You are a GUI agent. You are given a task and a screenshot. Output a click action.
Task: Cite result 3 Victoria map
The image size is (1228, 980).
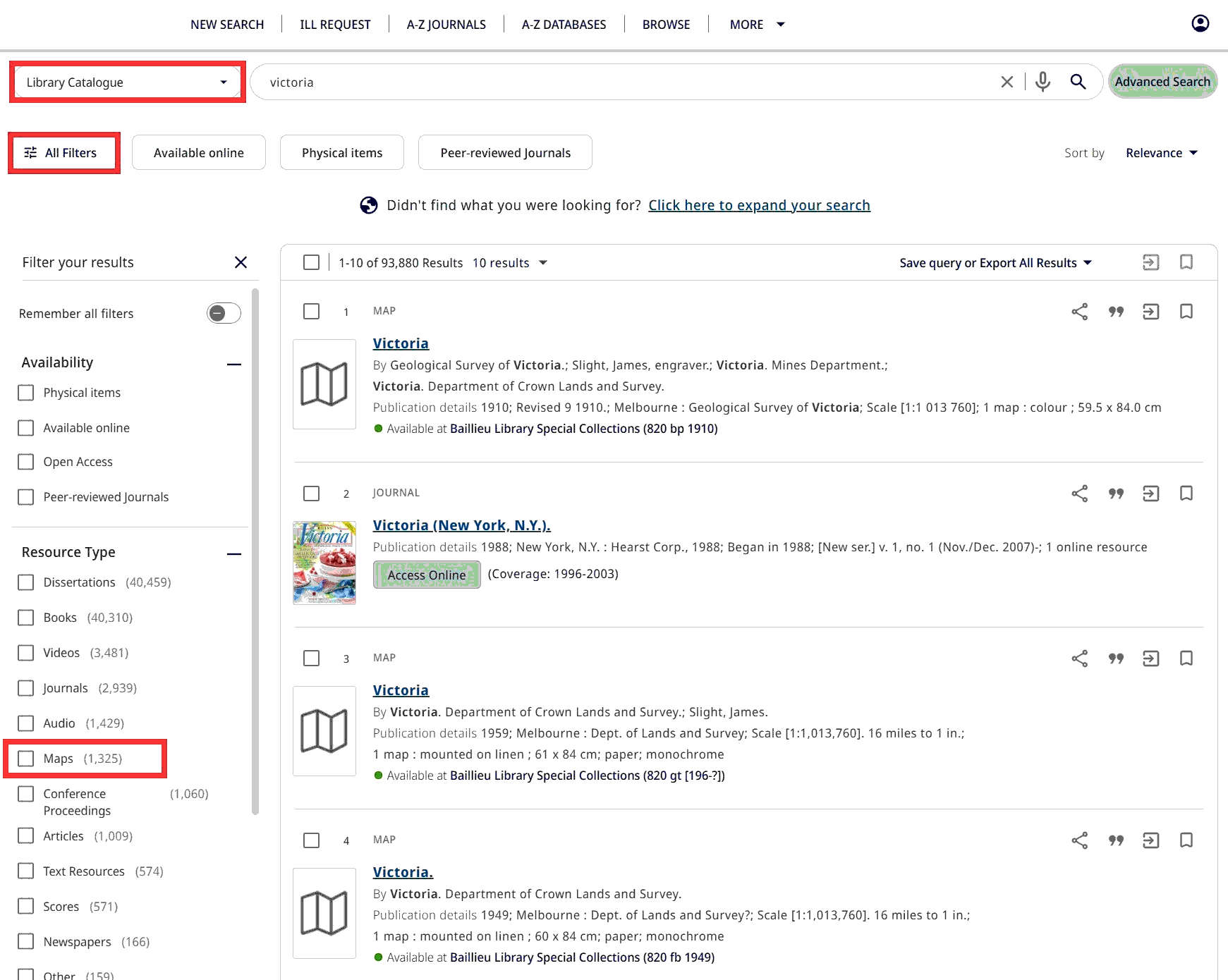click(x=1115, y=659)
